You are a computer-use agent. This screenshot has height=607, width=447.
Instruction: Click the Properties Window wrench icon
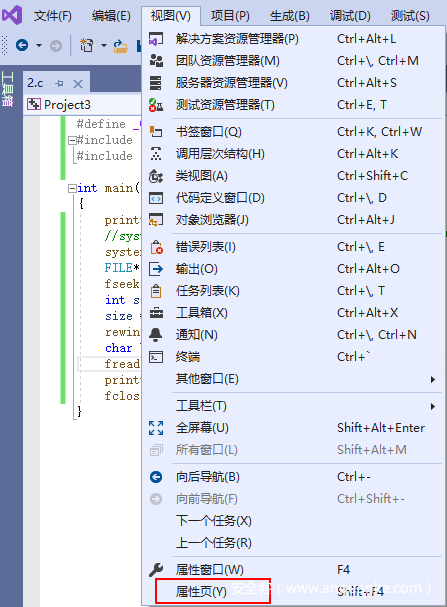click(x=156, y=569)
